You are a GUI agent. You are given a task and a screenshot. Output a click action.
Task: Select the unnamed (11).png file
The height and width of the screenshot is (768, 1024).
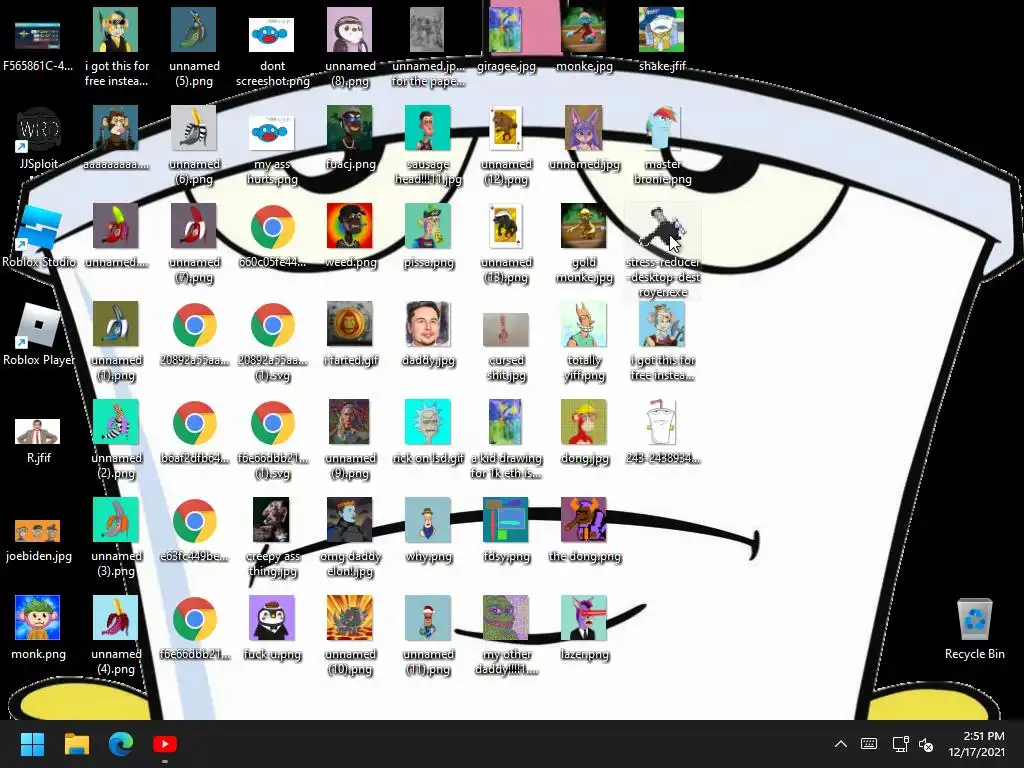428,636
